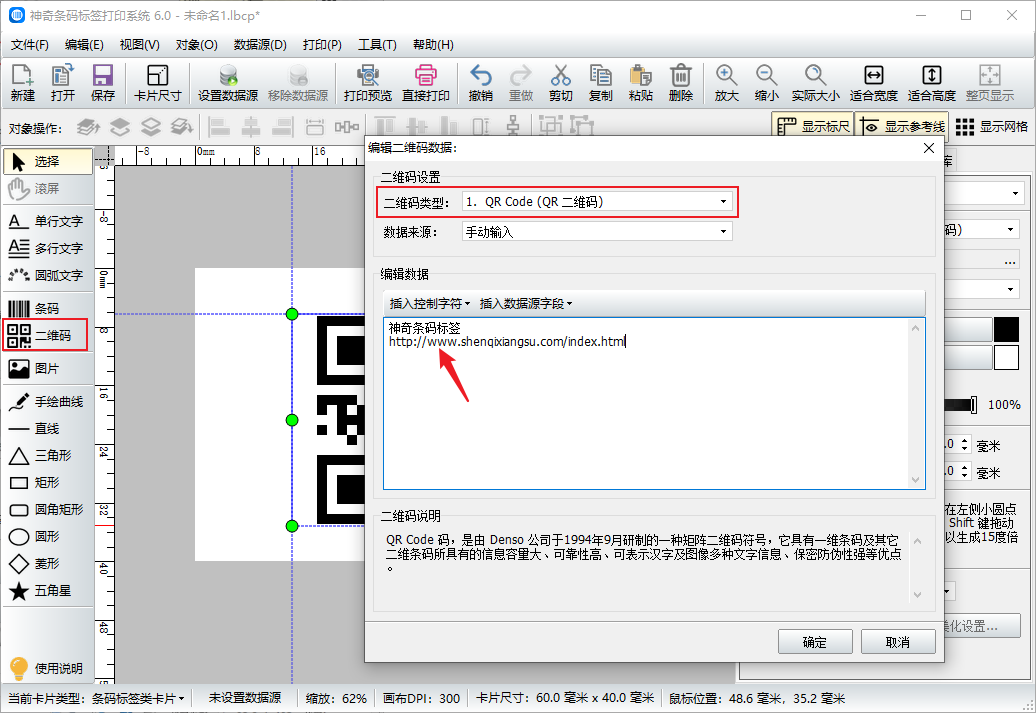The width and height of the screenshot is (1036, 713).
Task: Open the 打印(P) menu
Action: click(322, 45)
